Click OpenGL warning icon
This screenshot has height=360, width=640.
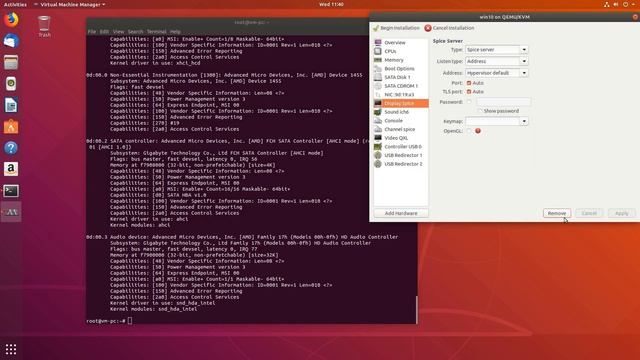pos(478,131)
